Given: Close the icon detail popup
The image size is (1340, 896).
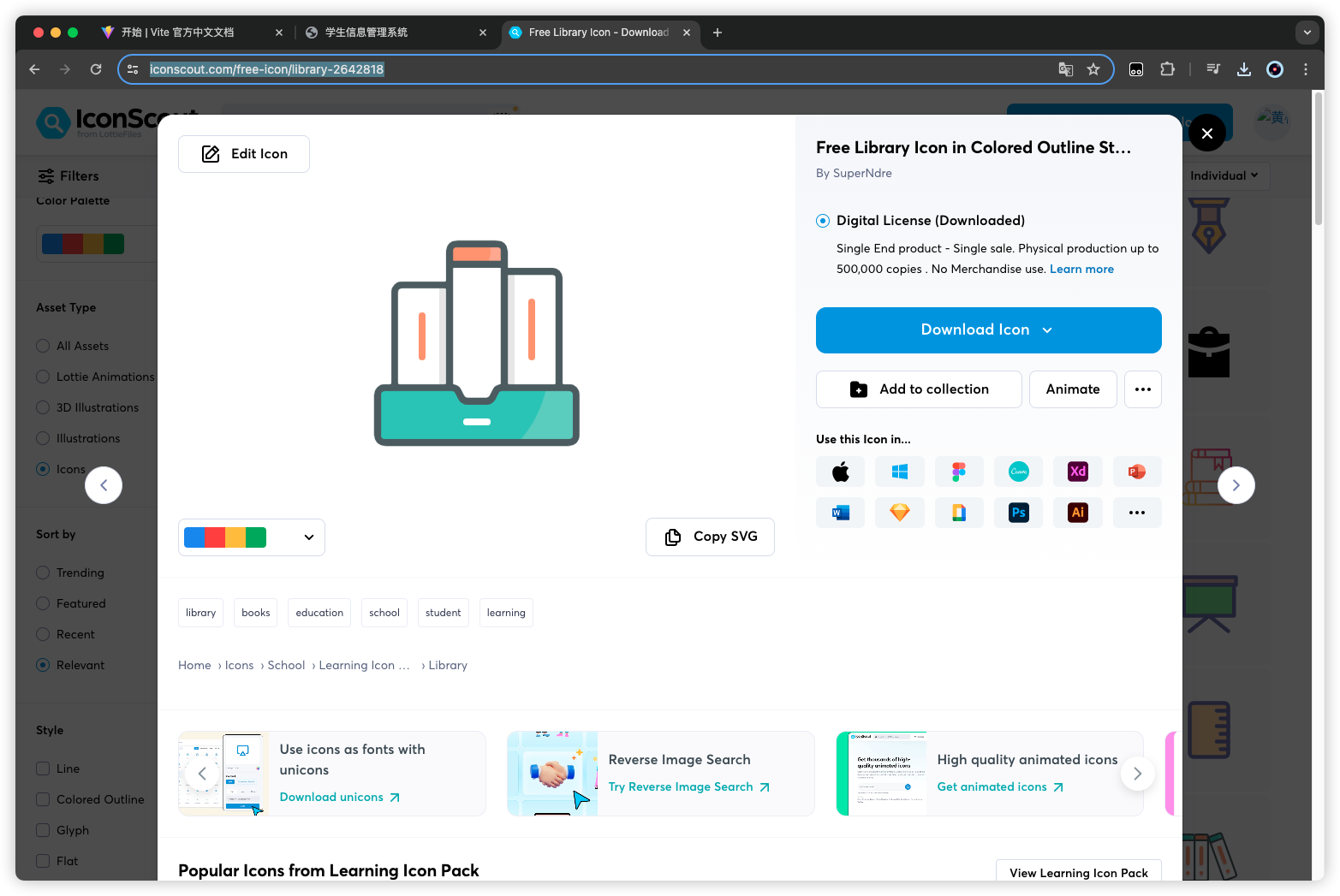Looking at the screenshot, I should 1207,133.
